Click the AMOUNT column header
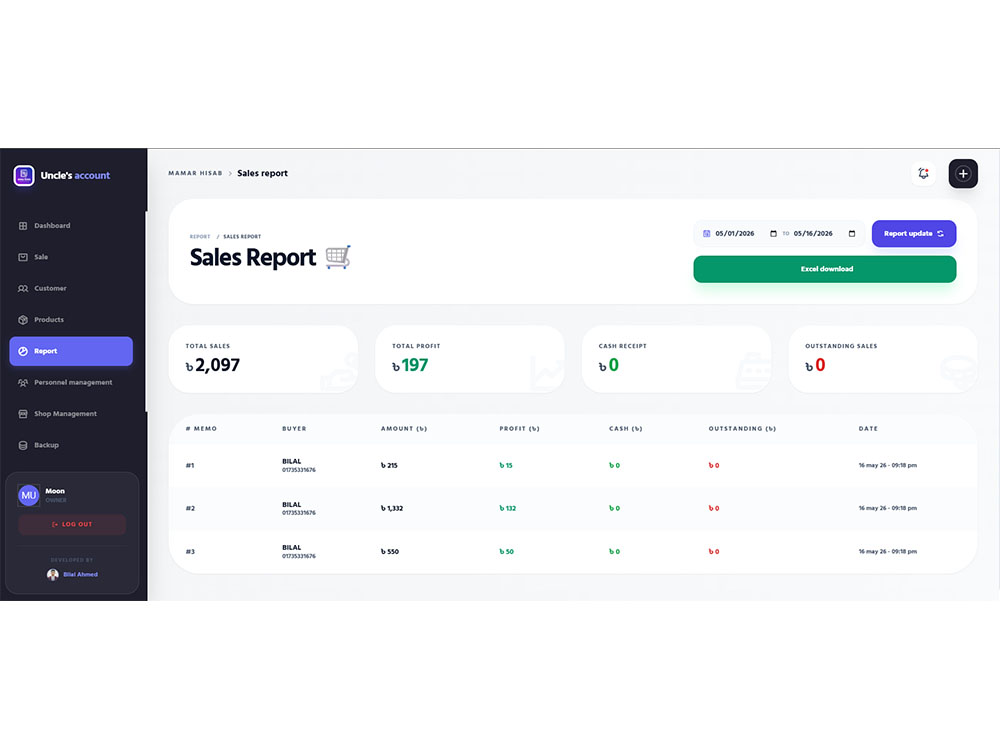 pyautogui.click(x=404, y=429)
